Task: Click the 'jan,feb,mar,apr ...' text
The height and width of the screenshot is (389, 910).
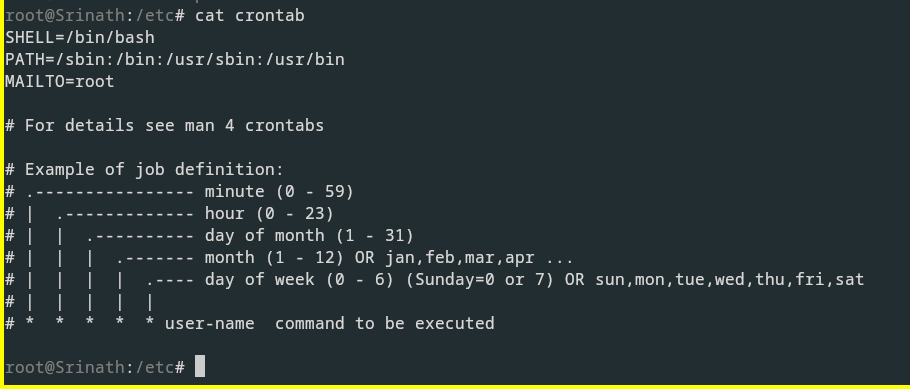Action: point(479,258)
